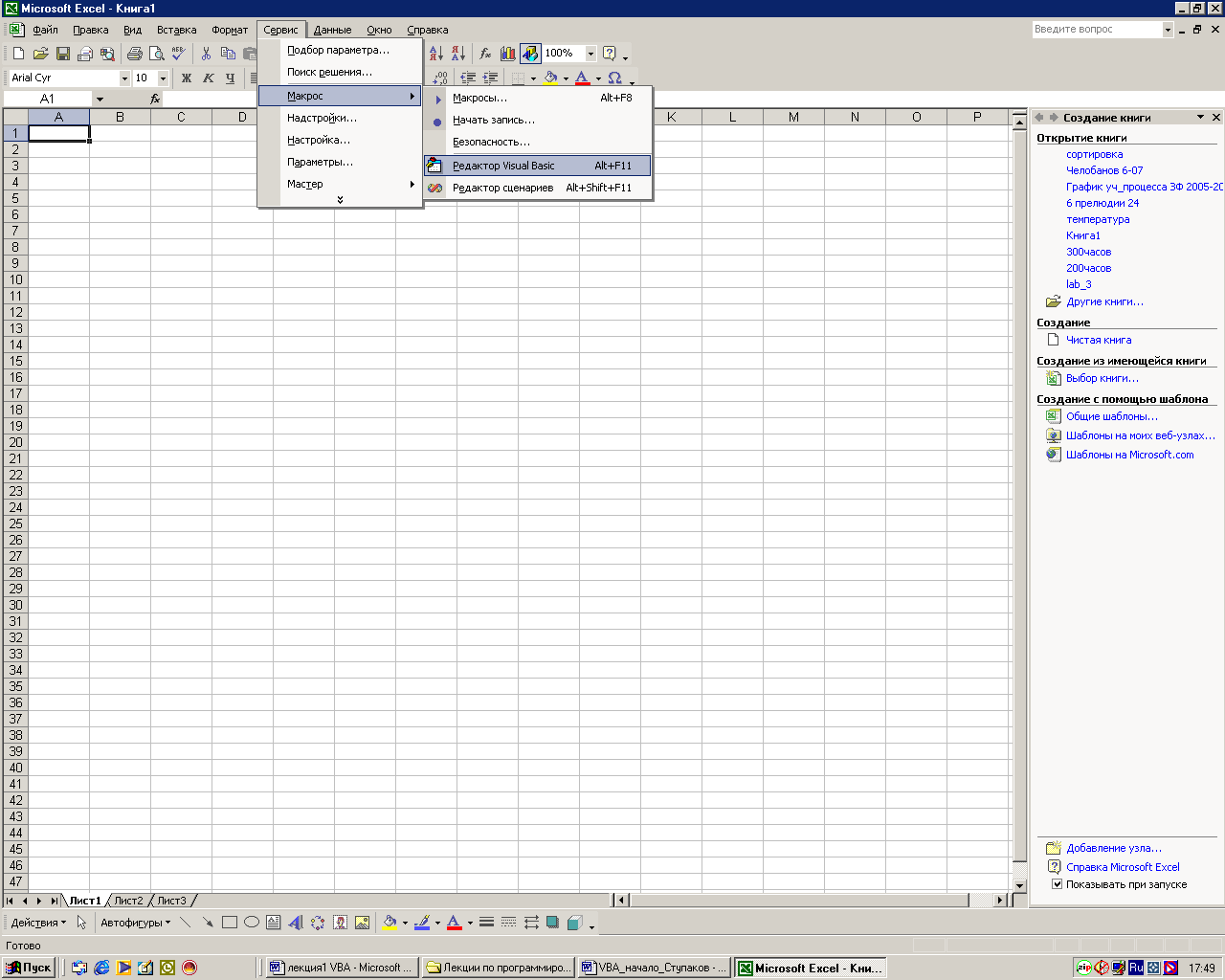This screenshot has width=1225, height=980.
Task: Click 'Чистая книга' link
Action: (x=1099, y=340)
